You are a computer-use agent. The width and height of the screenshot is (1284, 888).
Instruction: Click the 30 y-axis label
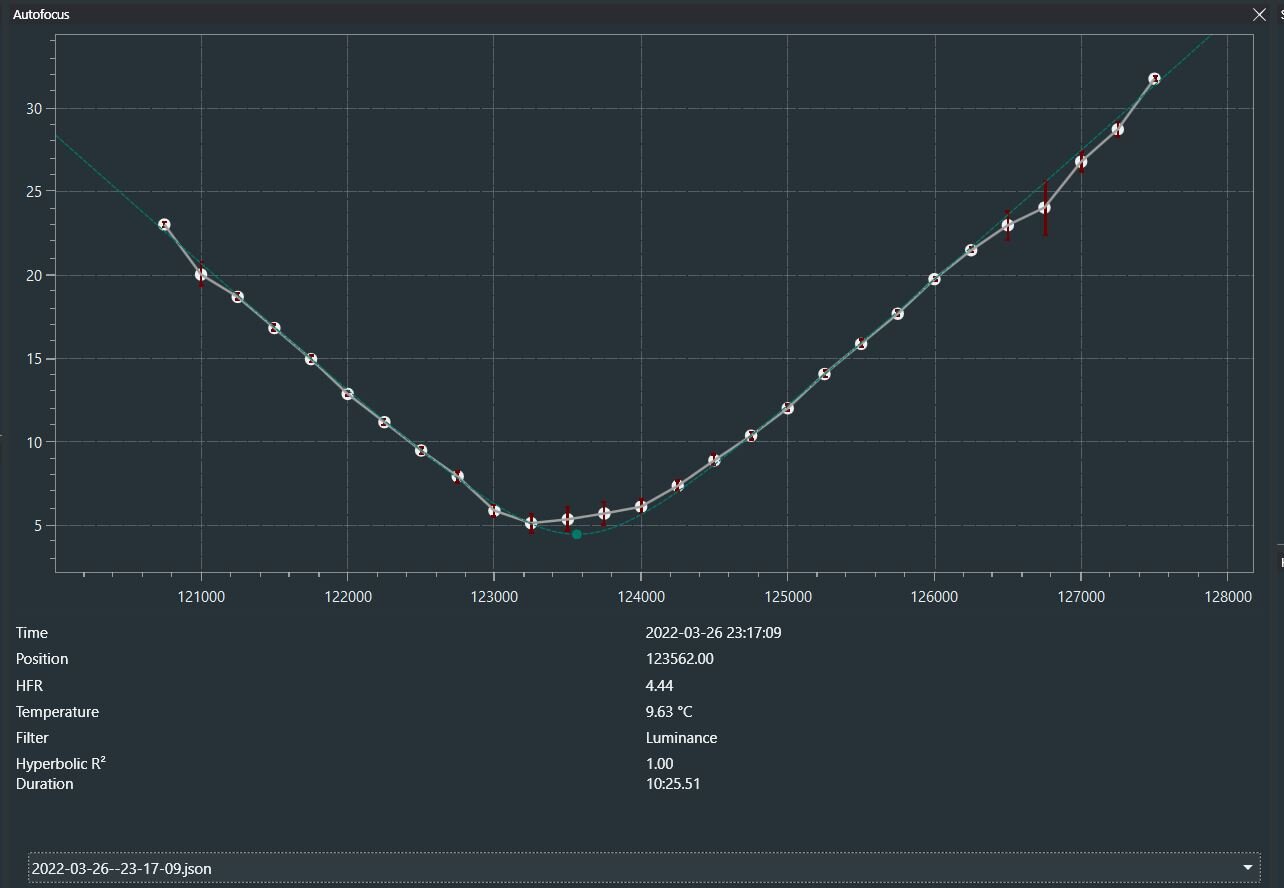click(34, 109)
